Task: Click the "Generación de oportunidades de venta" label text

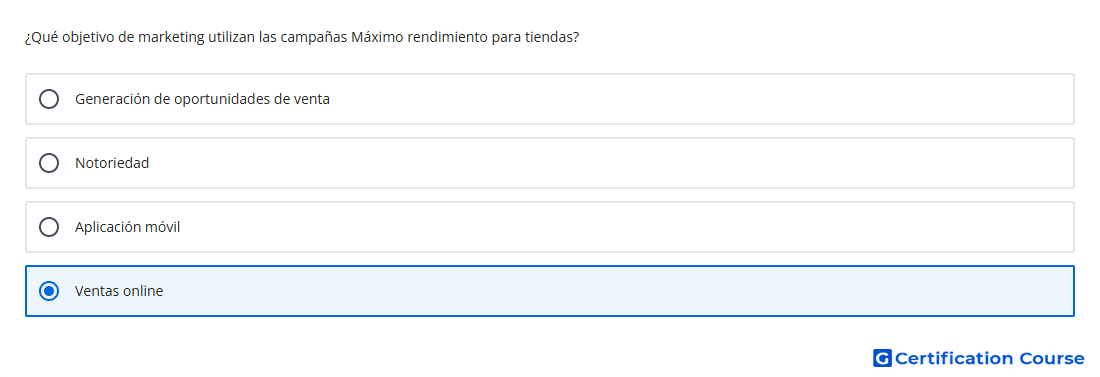Action: (202, 99)
